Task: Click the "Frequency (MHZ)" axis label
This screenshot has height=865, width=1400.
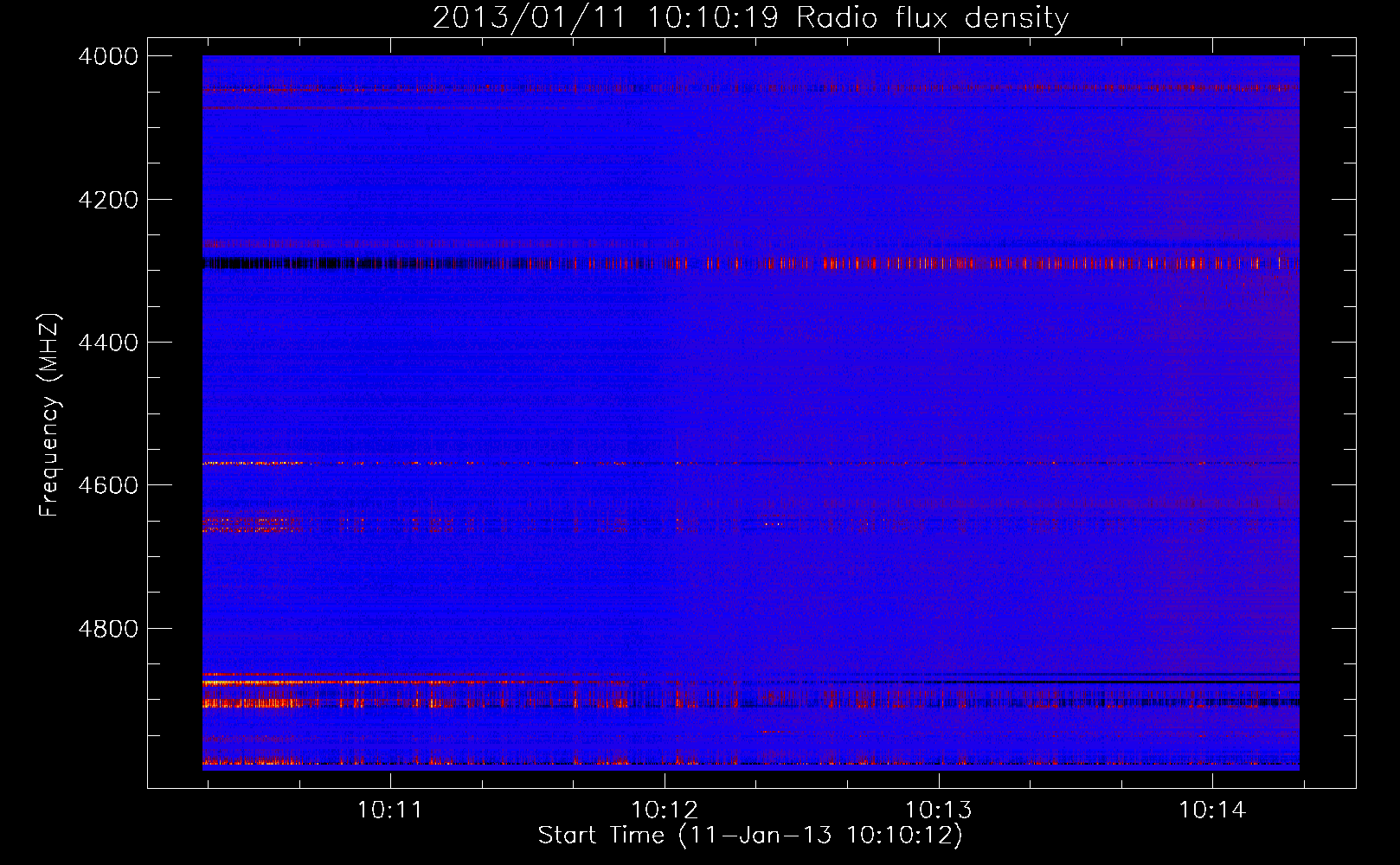Action: click(x=49, y=415)
